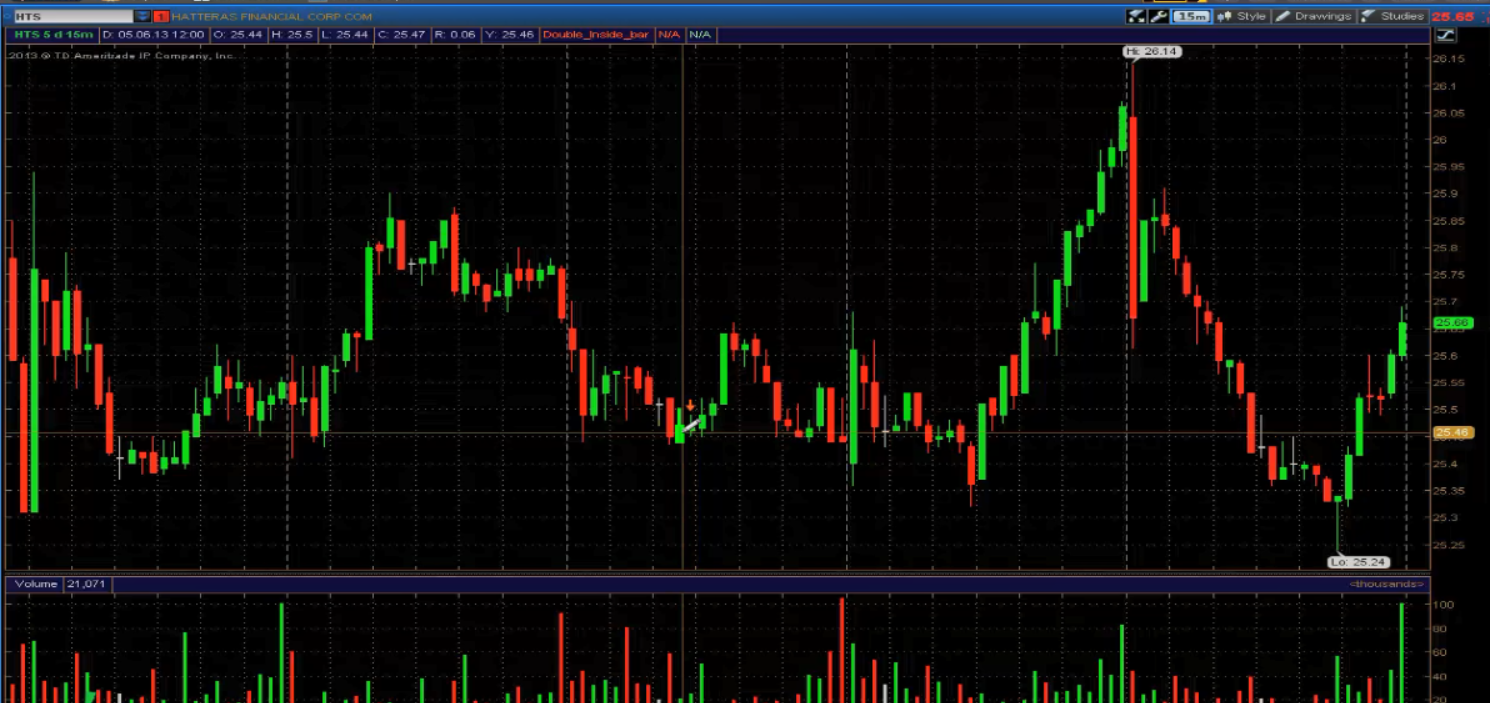Click the red 25.65 last price in header
This screenshot has height=703, width=1490.
(x=1453, y=16)
